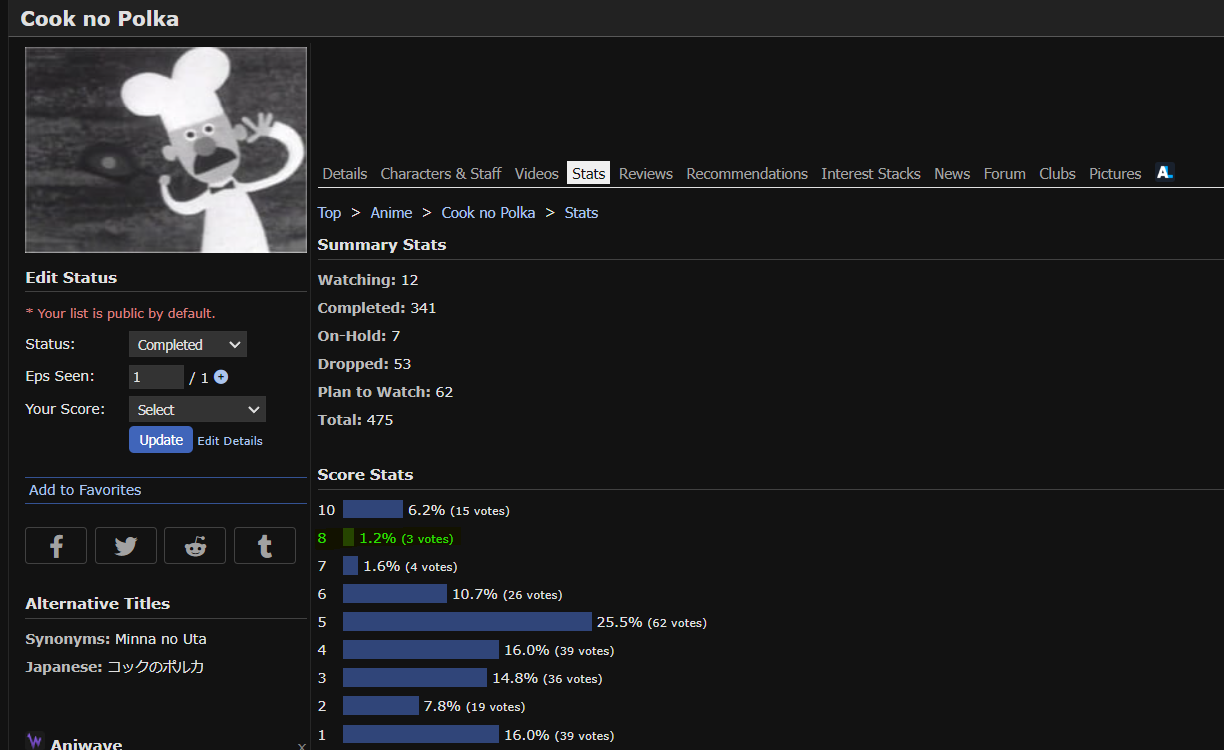Click the Alternative Titles heading
The width and height of the screenshot is (1224, 750).
(98, 604)
